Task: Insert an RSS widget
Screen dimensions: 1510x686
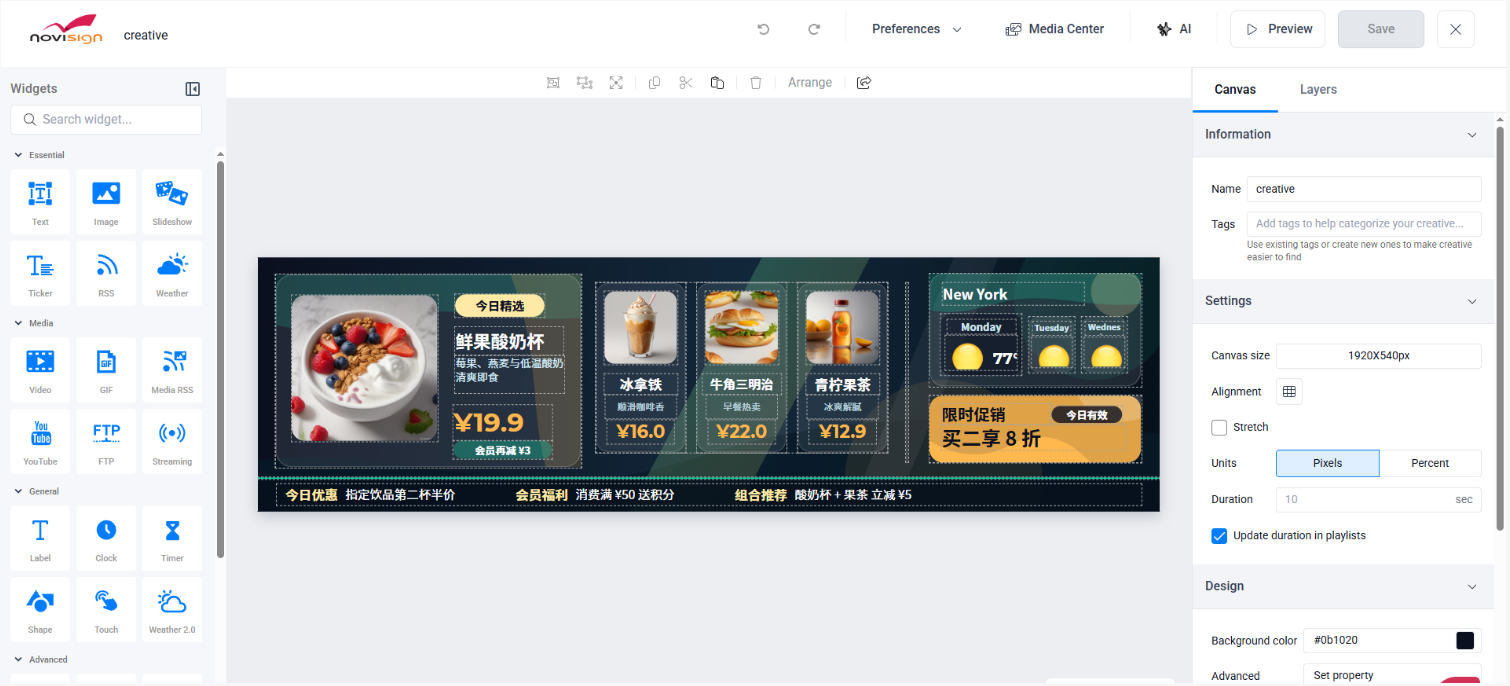Action: 106,273
